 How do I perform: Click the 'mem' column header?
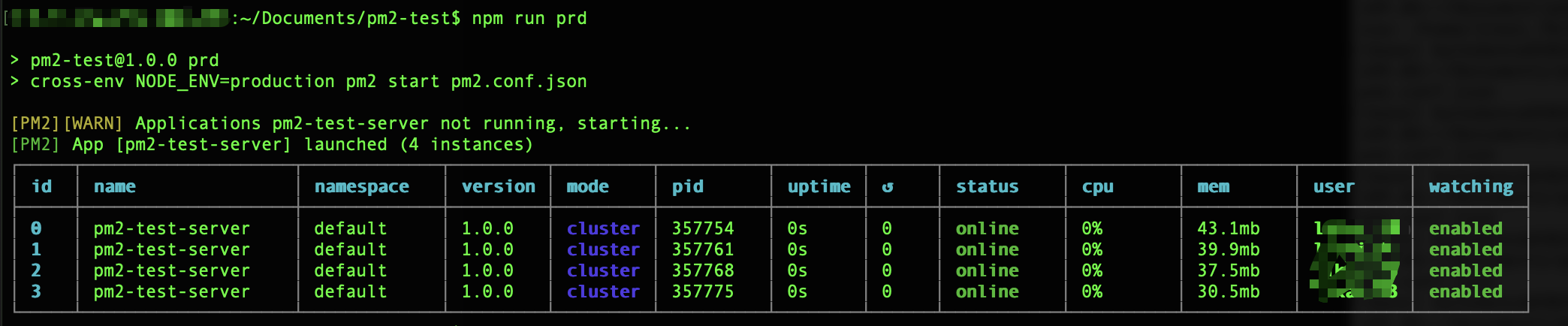coord(1214,186)
